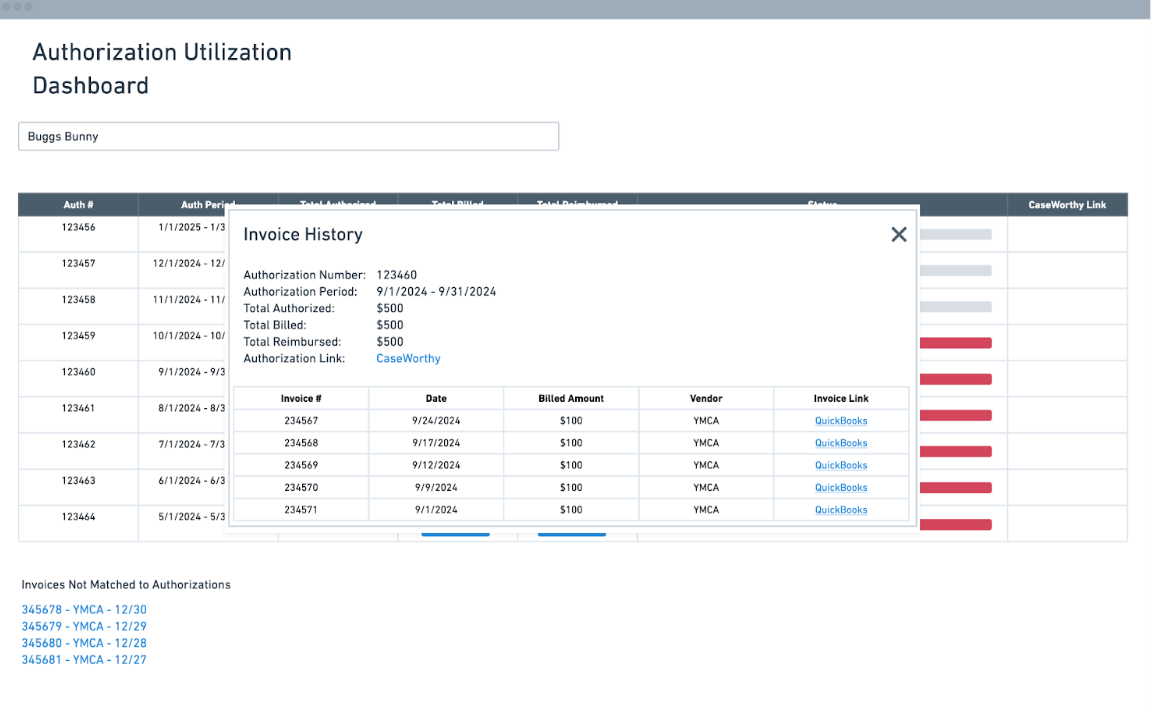Screen dimensions: 1152x712
Task: Close the Invoice History dialog
Action: tap(898, 234)
